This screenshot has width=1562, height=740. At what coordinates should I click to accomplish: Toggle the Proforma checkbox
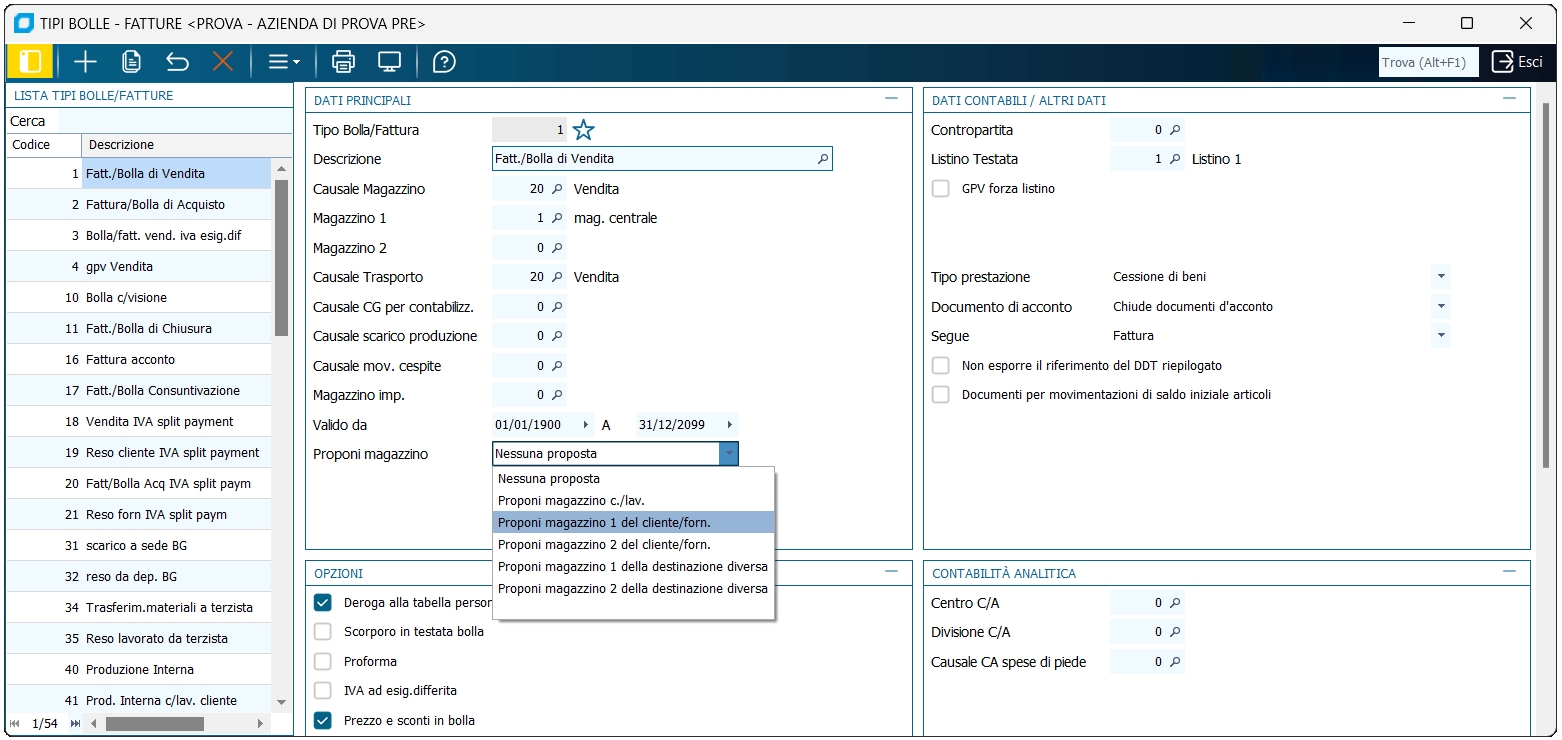coord(323,661)
